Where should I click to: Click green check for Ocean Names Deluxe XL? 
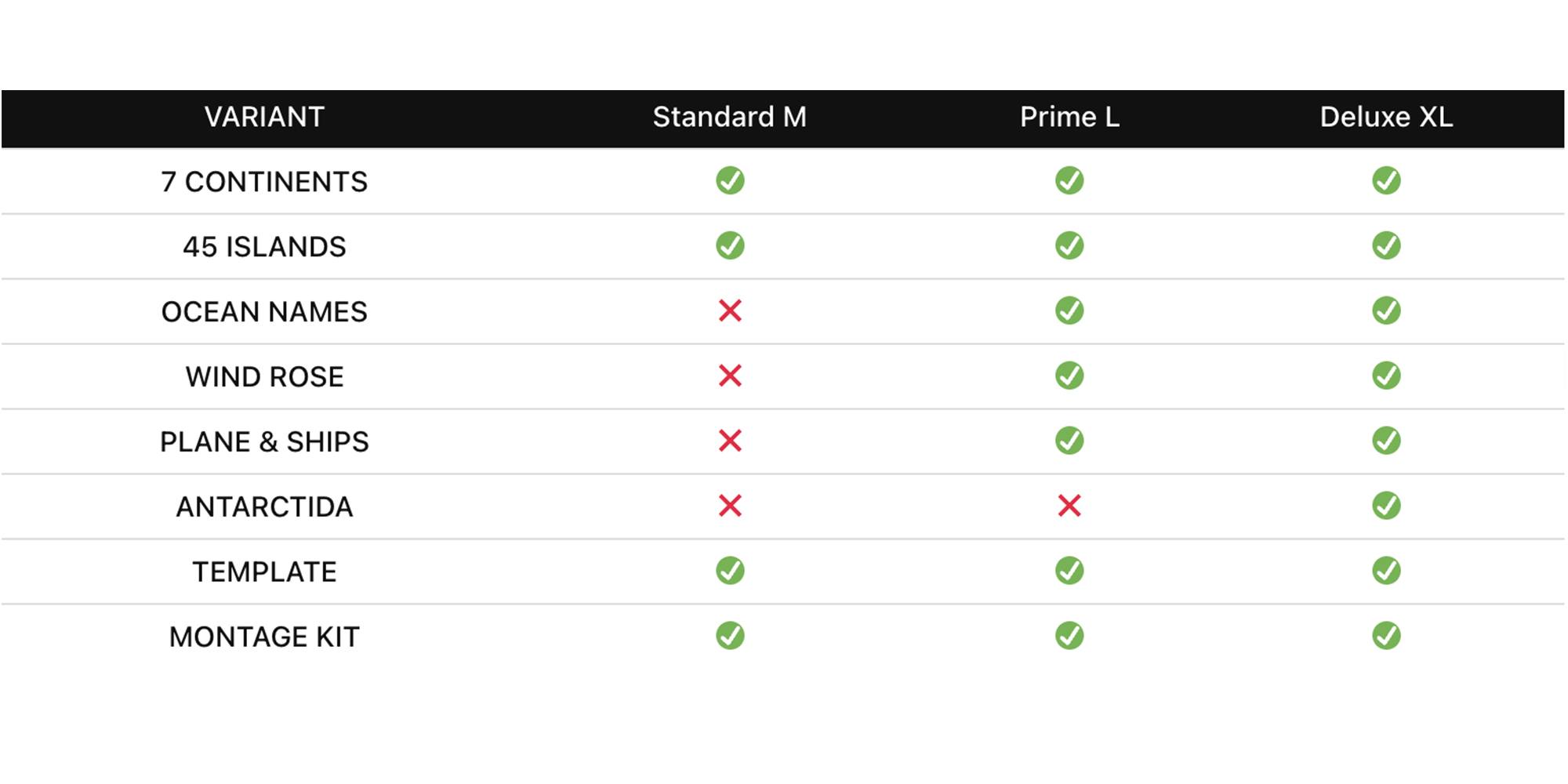click(1386, 310)
